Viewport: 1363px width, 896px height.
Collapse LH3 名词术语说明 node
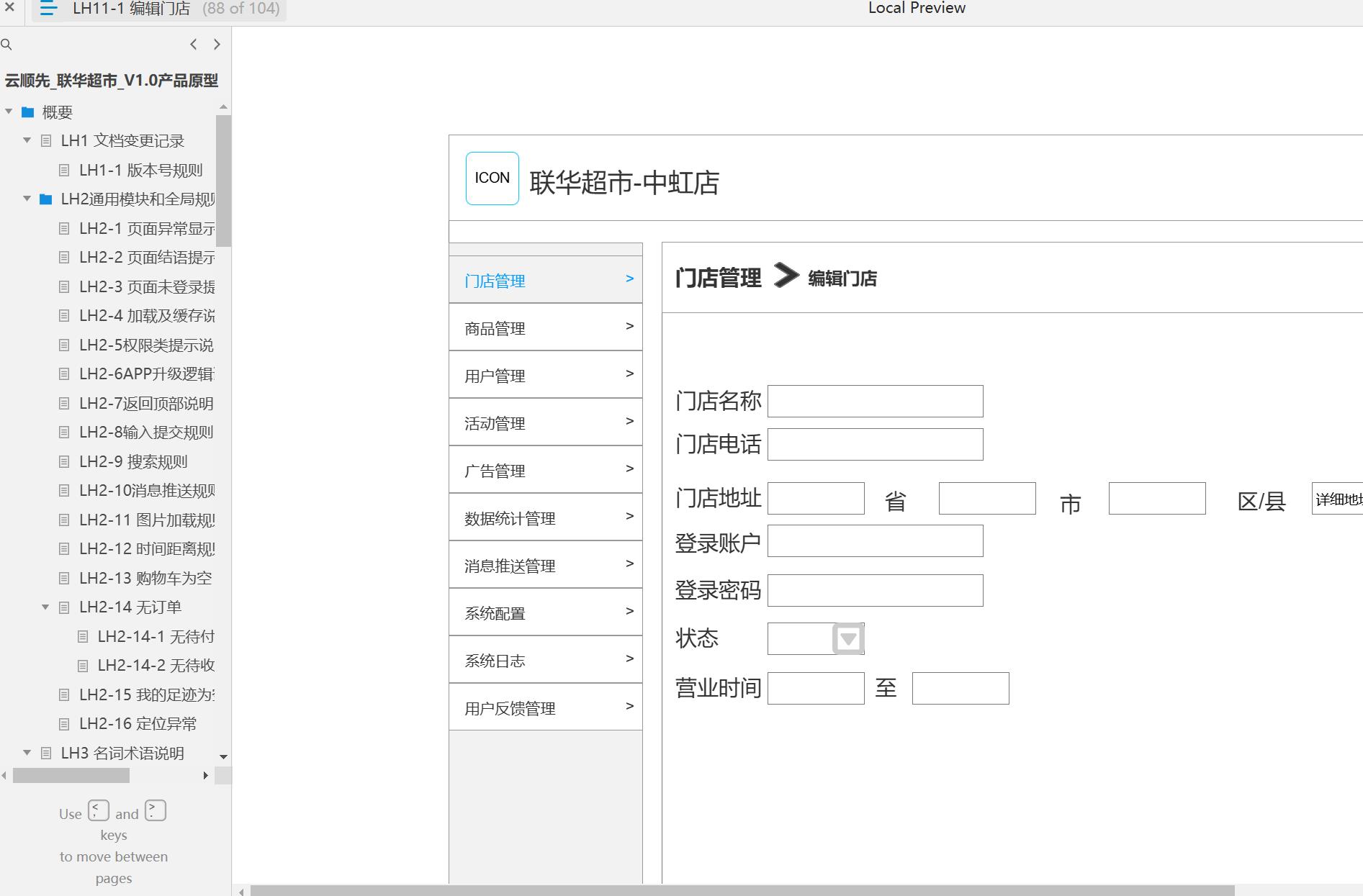tap(27, 753)
